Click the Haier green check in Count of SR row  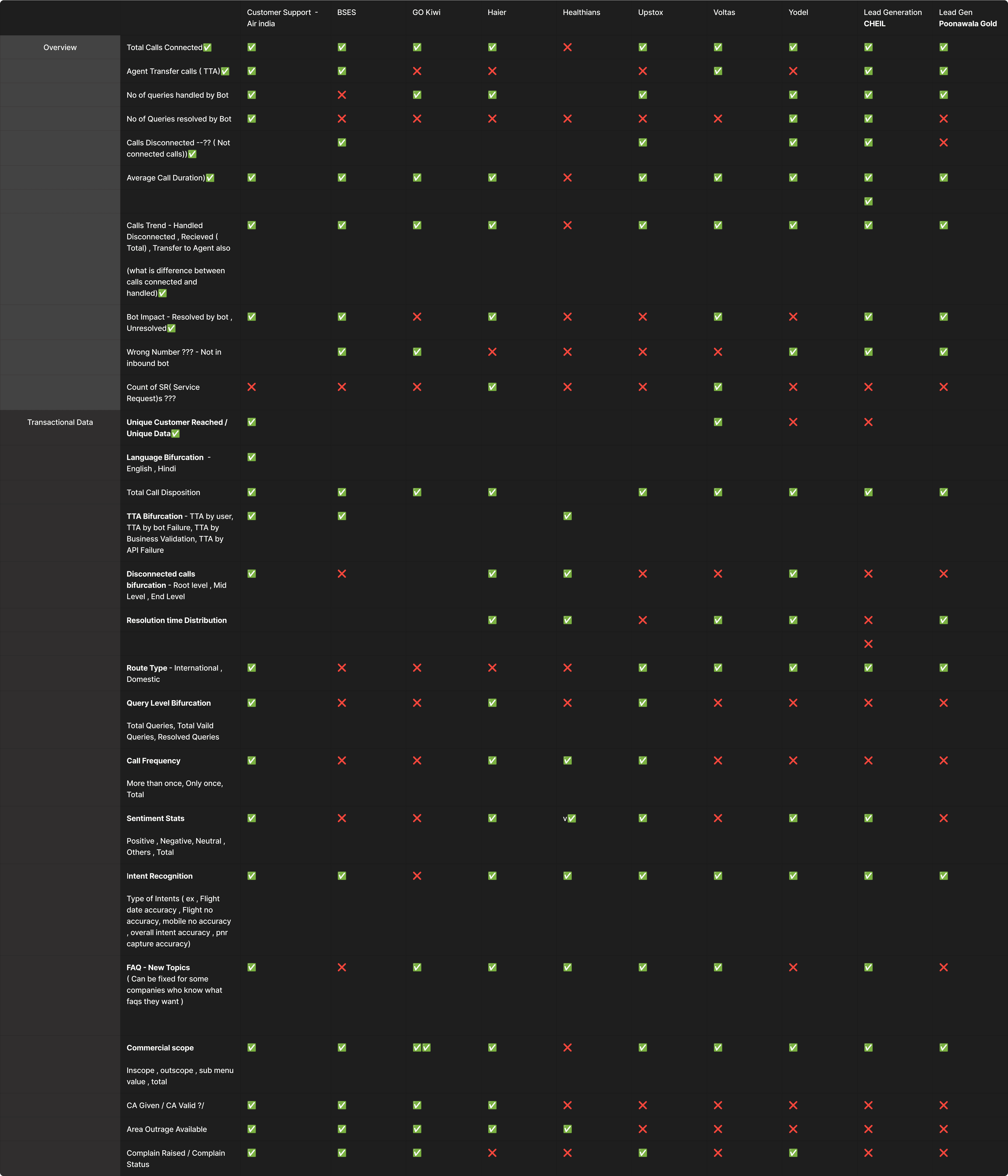tap(492, 387)
